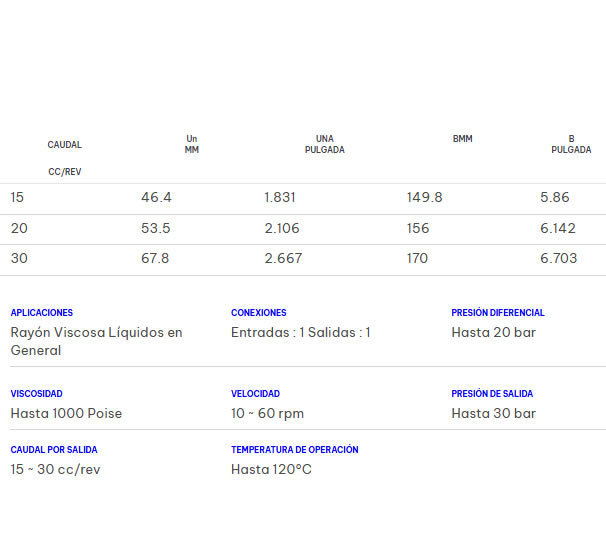Click the PRESIÓN DE SALIDA heading
The image size is (606, 545).
point(492,394)
